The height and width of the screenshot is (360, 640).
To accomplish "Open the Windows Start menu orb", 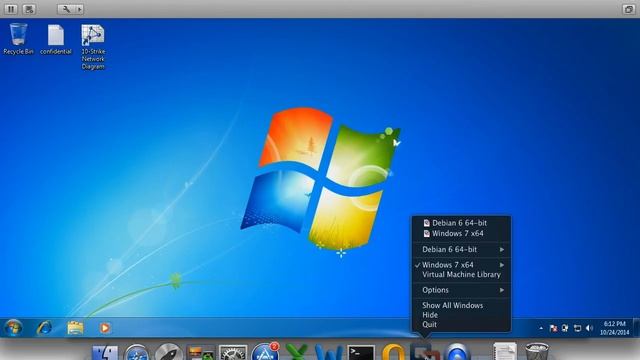I will point(13,328).
